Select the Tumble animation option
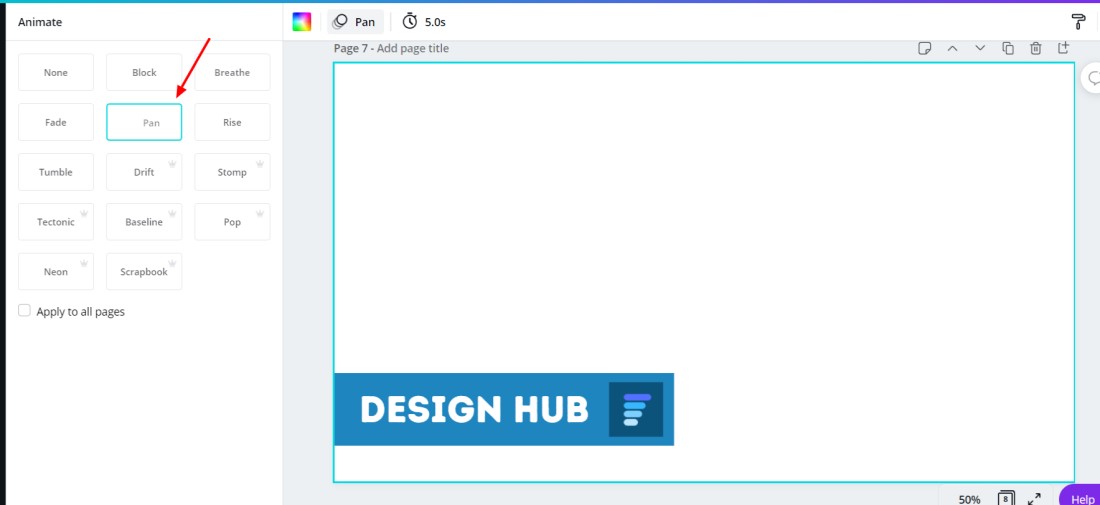This screenshot has height=505, width=1100. [x=55, y=172]
